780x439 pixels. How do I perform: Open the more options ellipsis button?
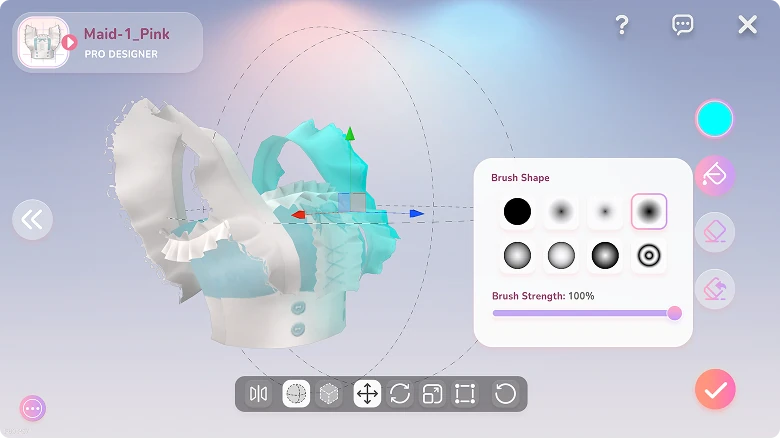click(33, 409)
